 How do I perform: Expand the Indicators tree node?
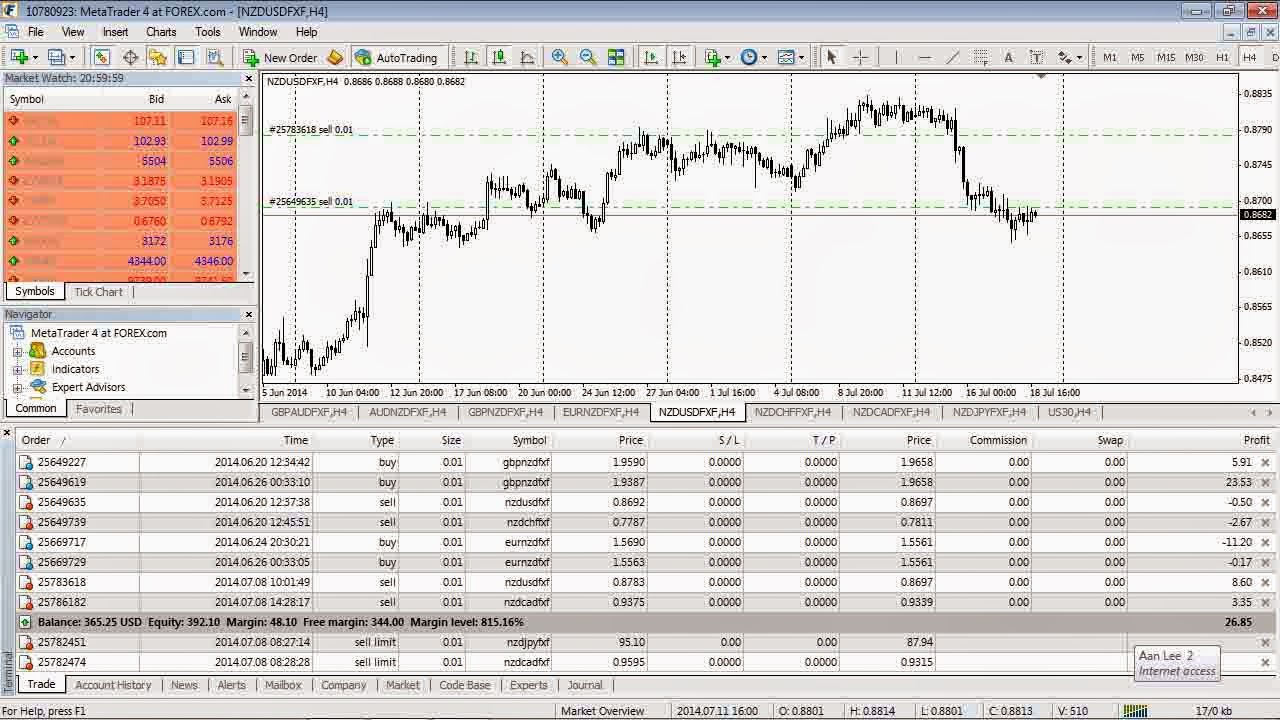[17, 369]
